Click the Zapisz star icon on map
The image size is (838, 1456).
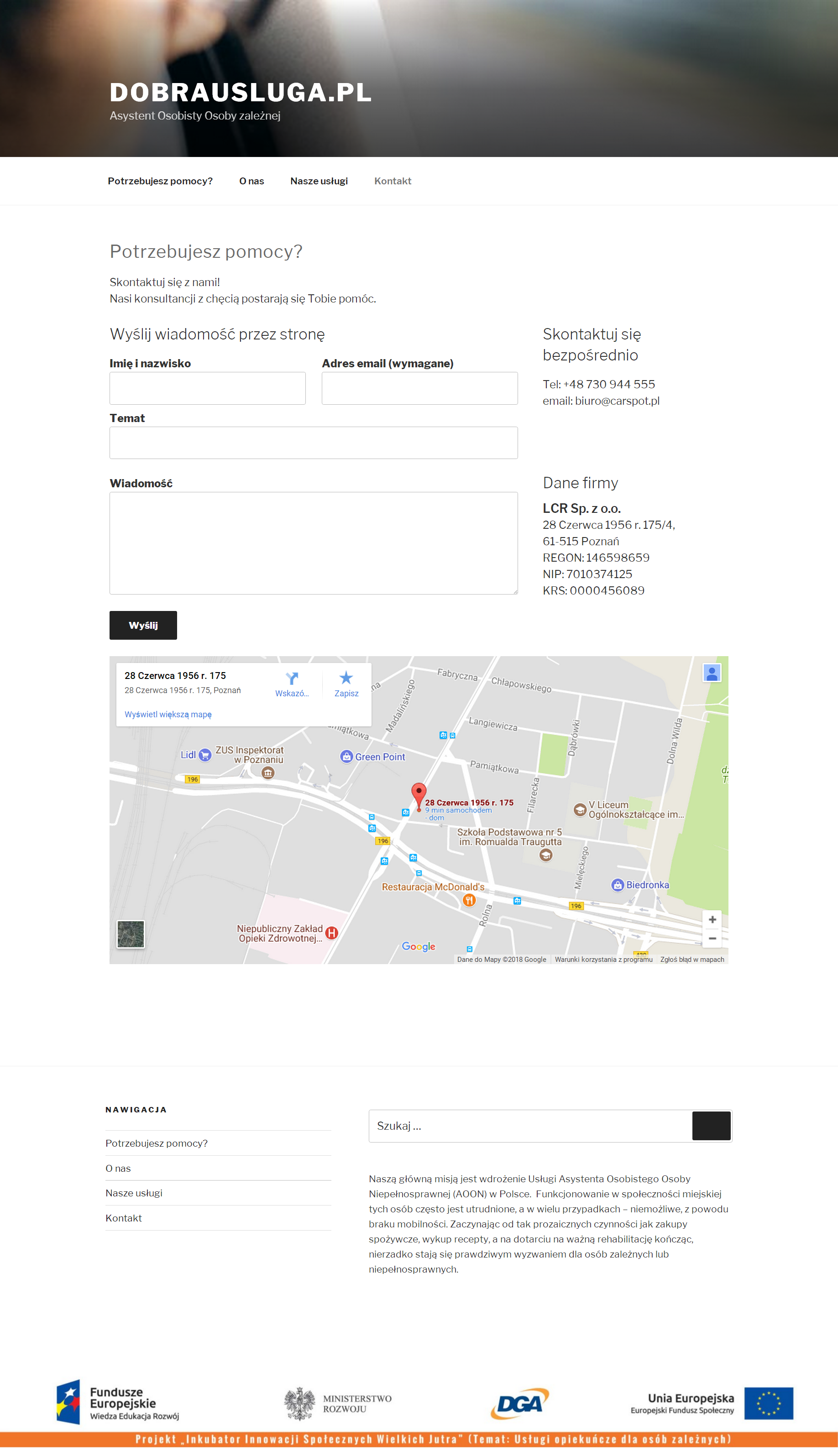pyautogui.click(x=346, y=678)
